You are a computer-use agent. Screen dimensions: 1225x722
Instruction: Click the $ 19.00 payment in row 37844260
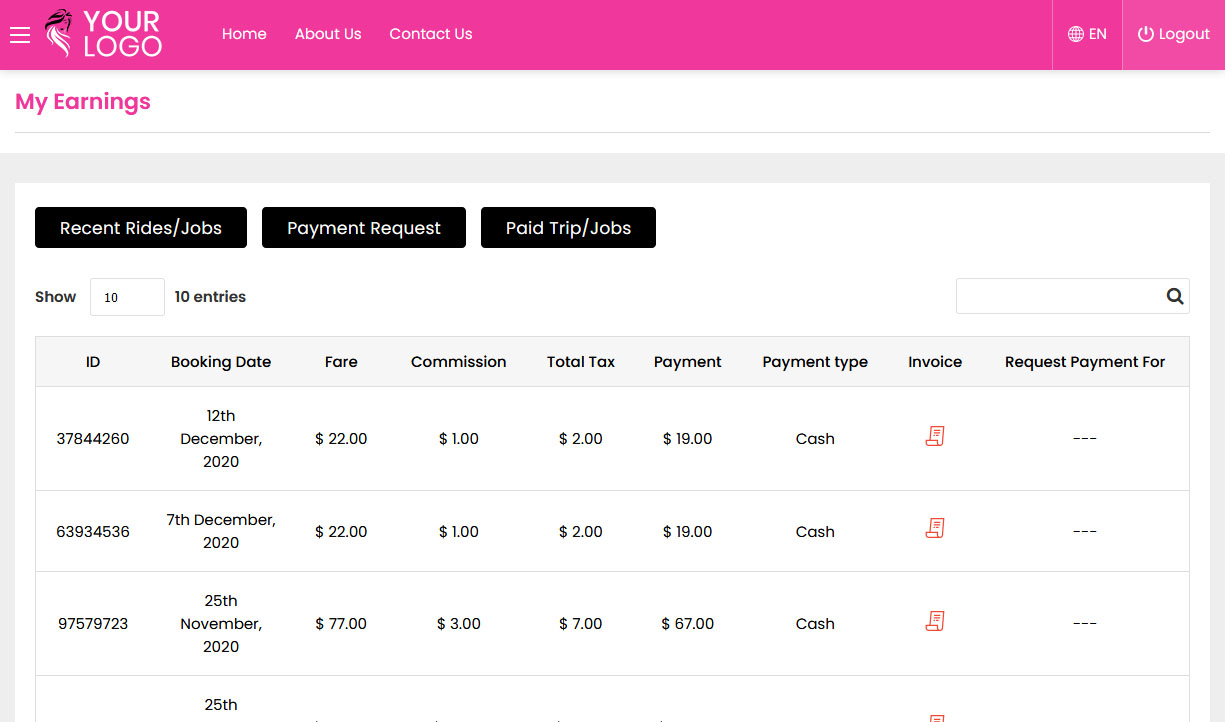[688, 439]
